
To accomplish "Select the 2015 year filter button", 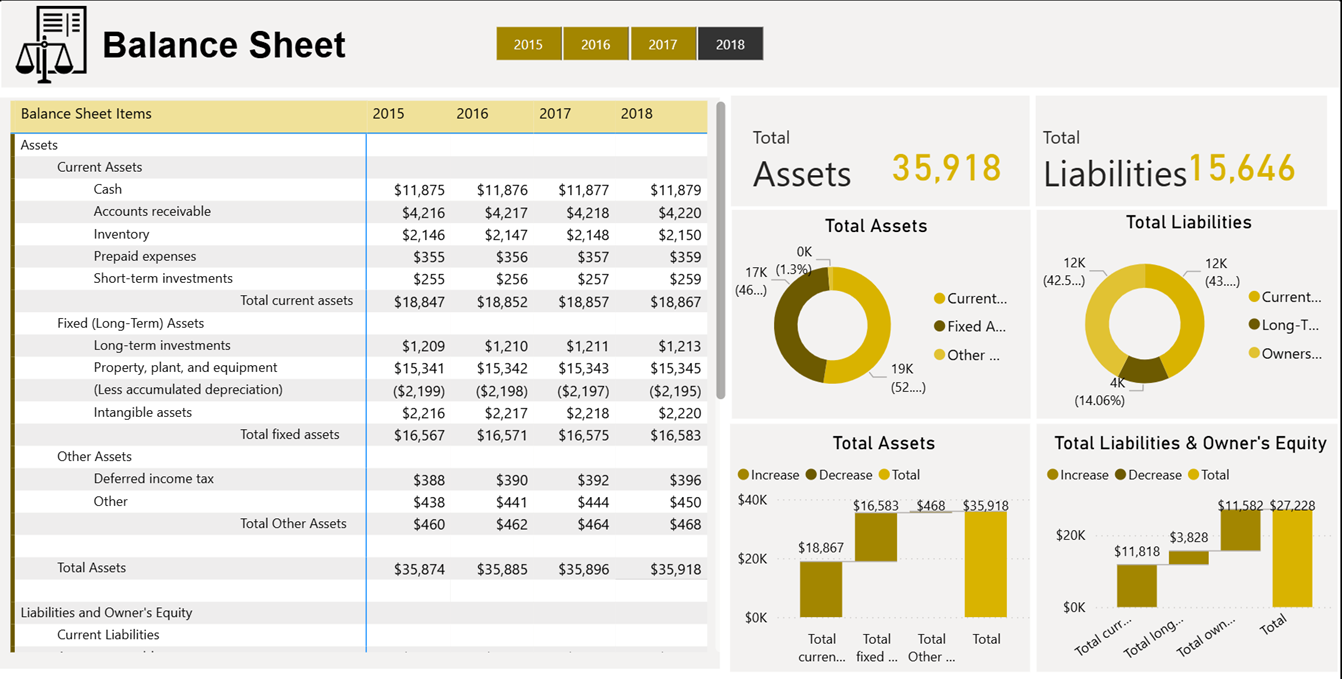I will click(x=529, y=43).
